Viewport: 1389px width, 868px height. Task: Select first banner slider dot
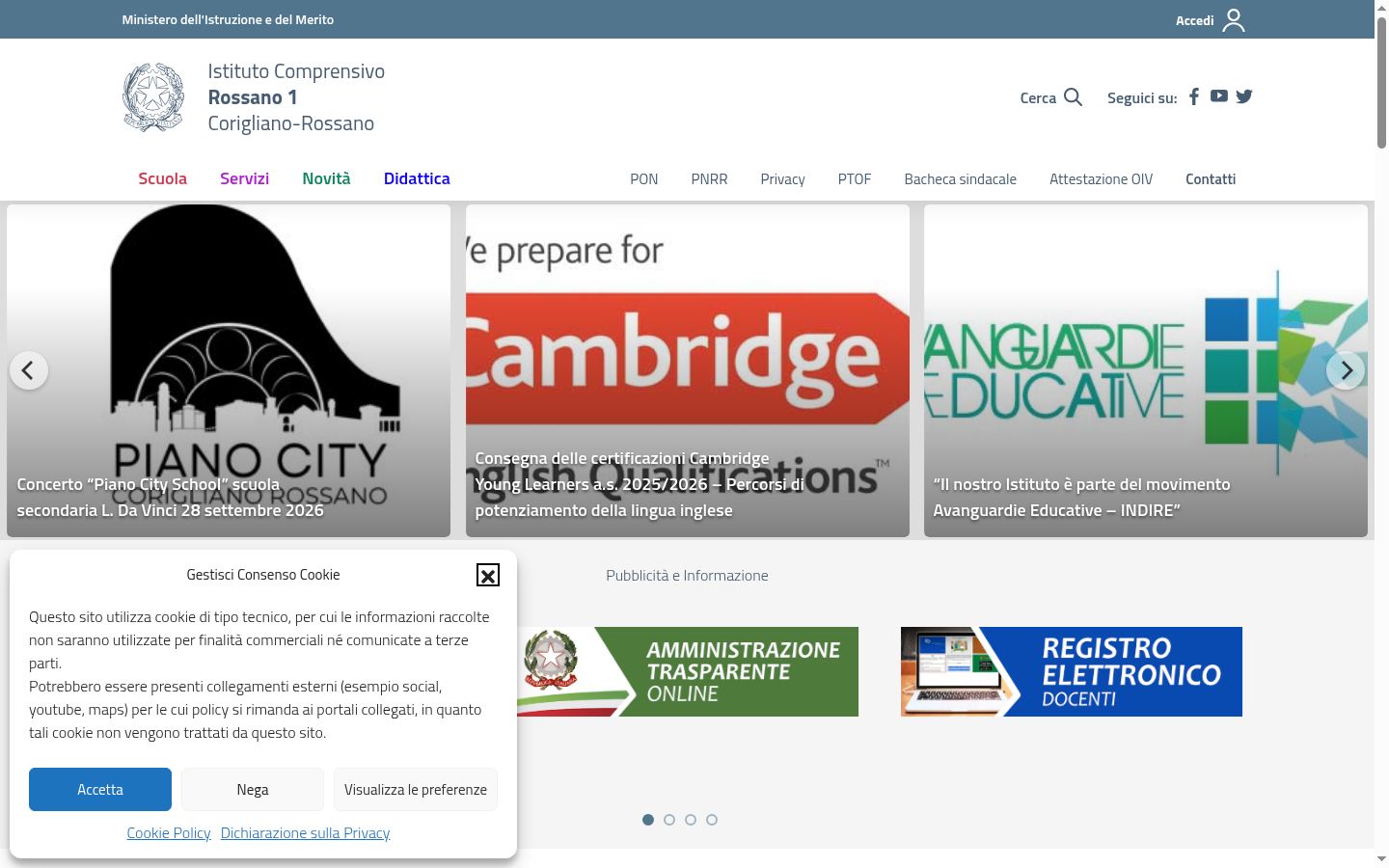(x=648, y=820)
